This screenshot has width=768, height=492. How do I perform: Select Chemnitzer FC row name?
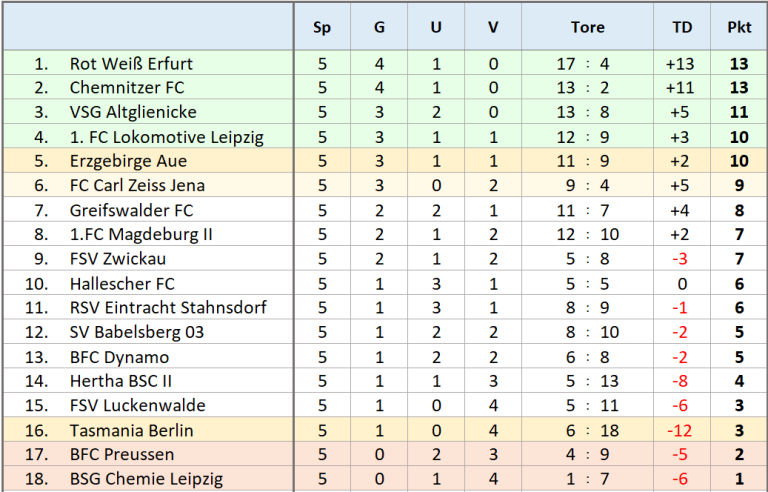[x=127, y=88]
